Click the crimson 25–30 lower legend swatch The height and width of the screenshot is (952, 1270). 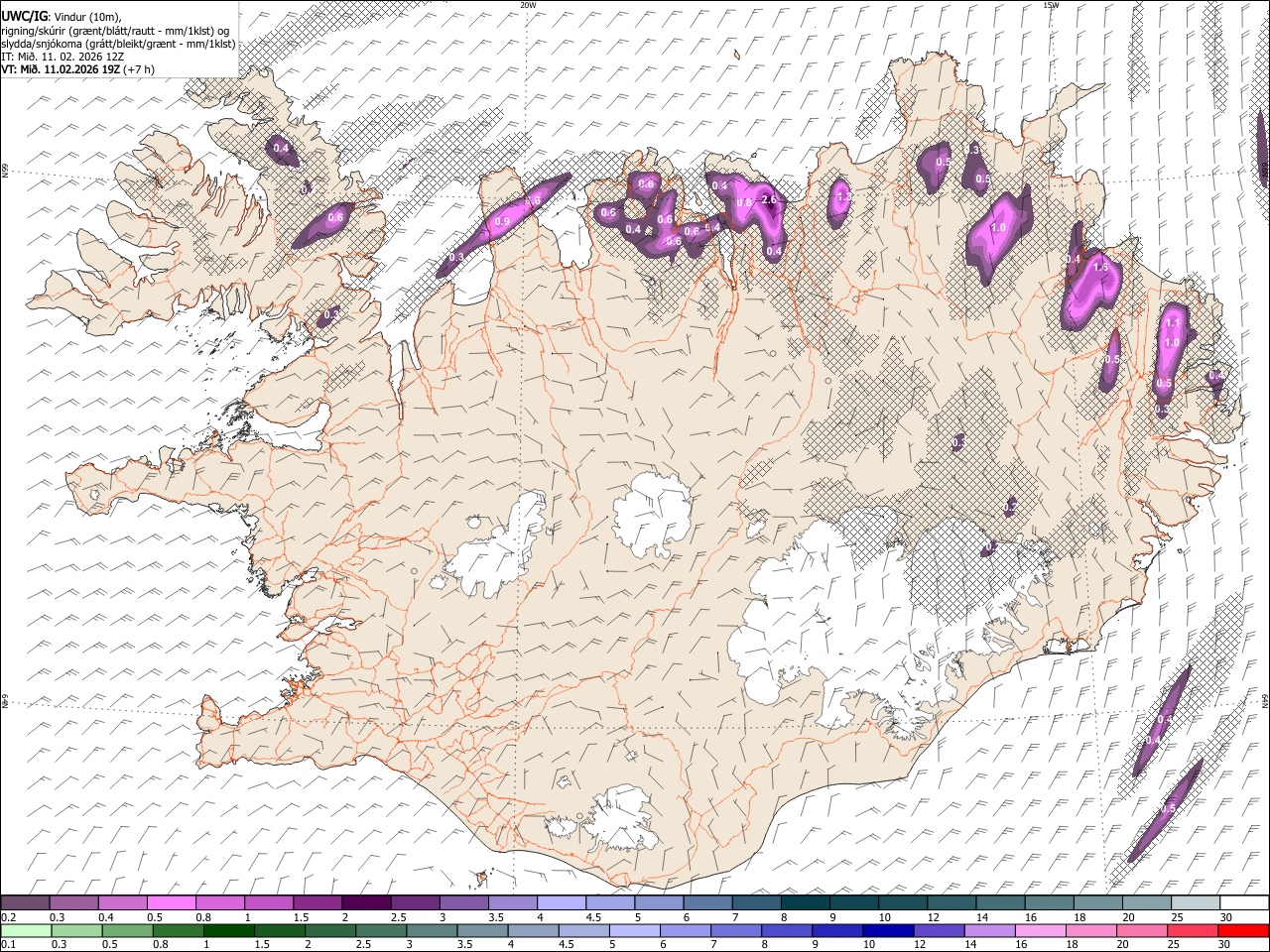(1192, 930)
